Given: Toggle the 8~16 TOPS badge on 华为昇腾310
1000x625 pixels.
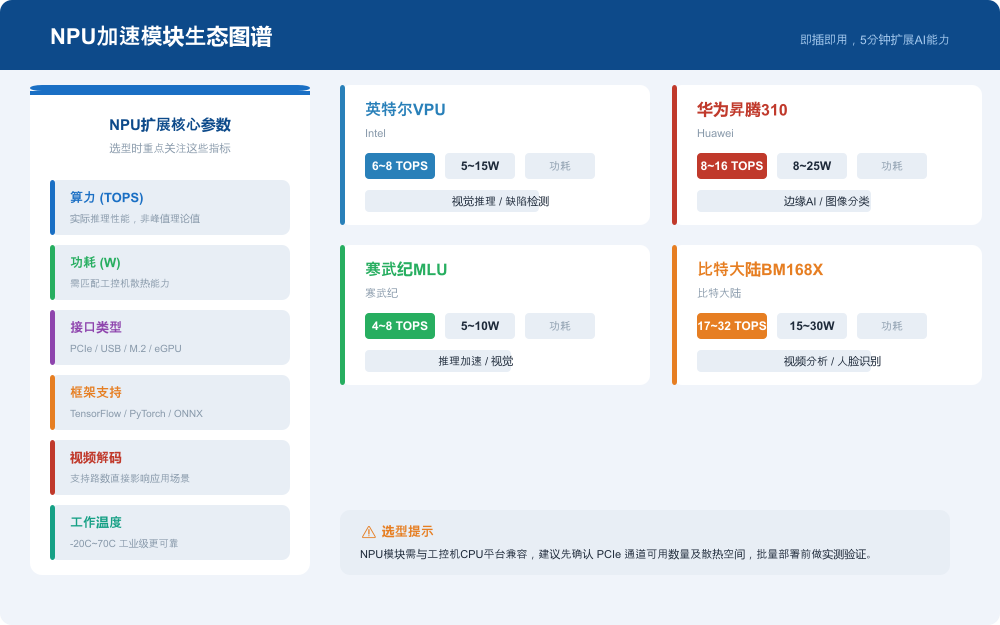Looking at the screenshot, I should coord(731,166).
